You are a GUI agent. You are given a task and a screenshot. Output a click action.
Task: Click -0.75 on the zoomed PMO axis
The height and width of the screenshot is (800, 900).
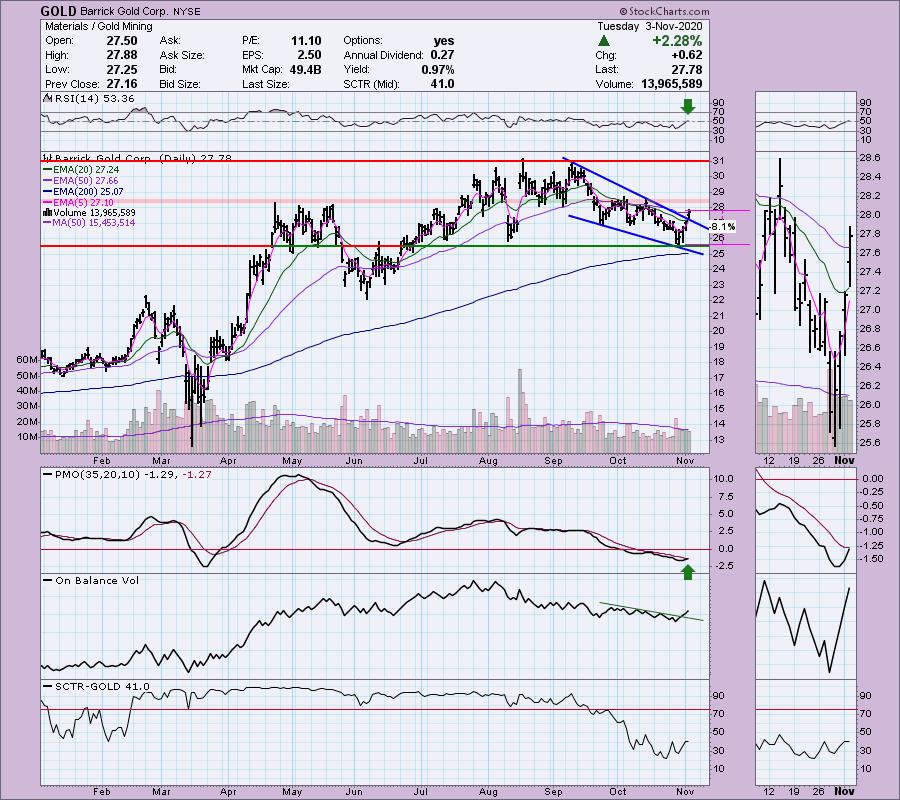pos(873,519)
